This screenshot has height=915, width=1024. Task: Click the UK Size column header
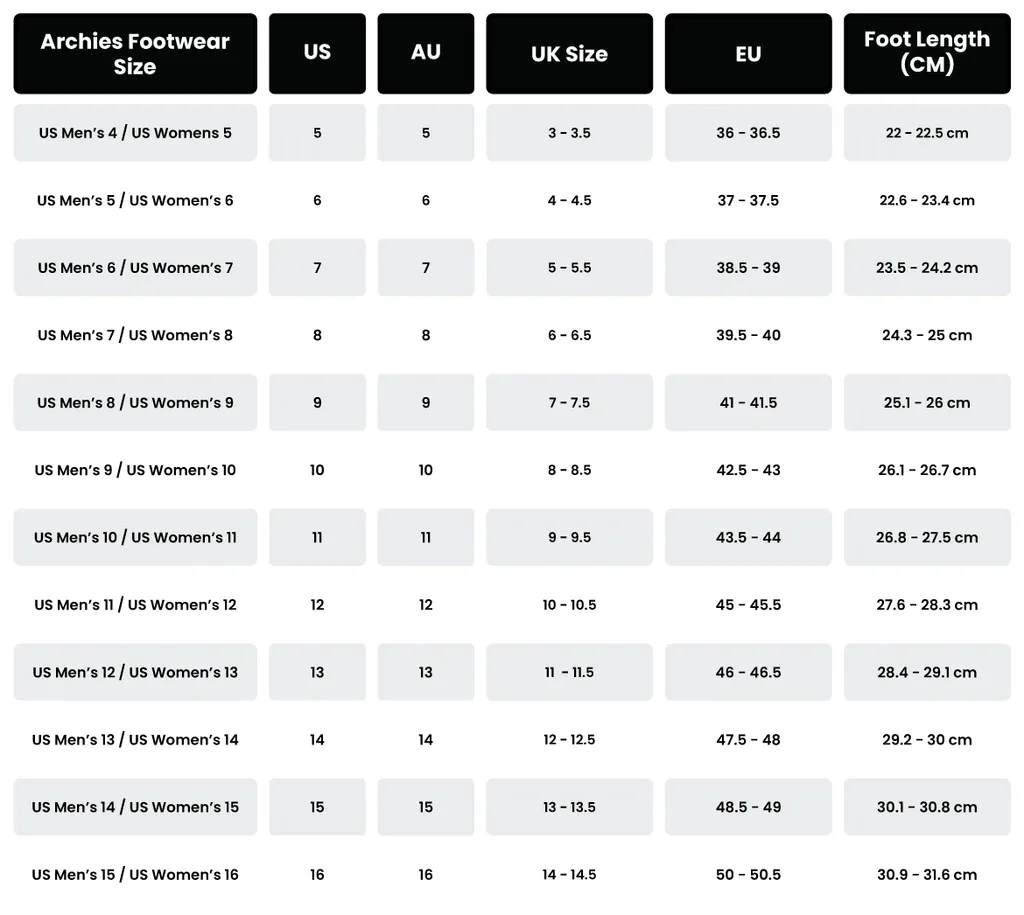point(569,54)
